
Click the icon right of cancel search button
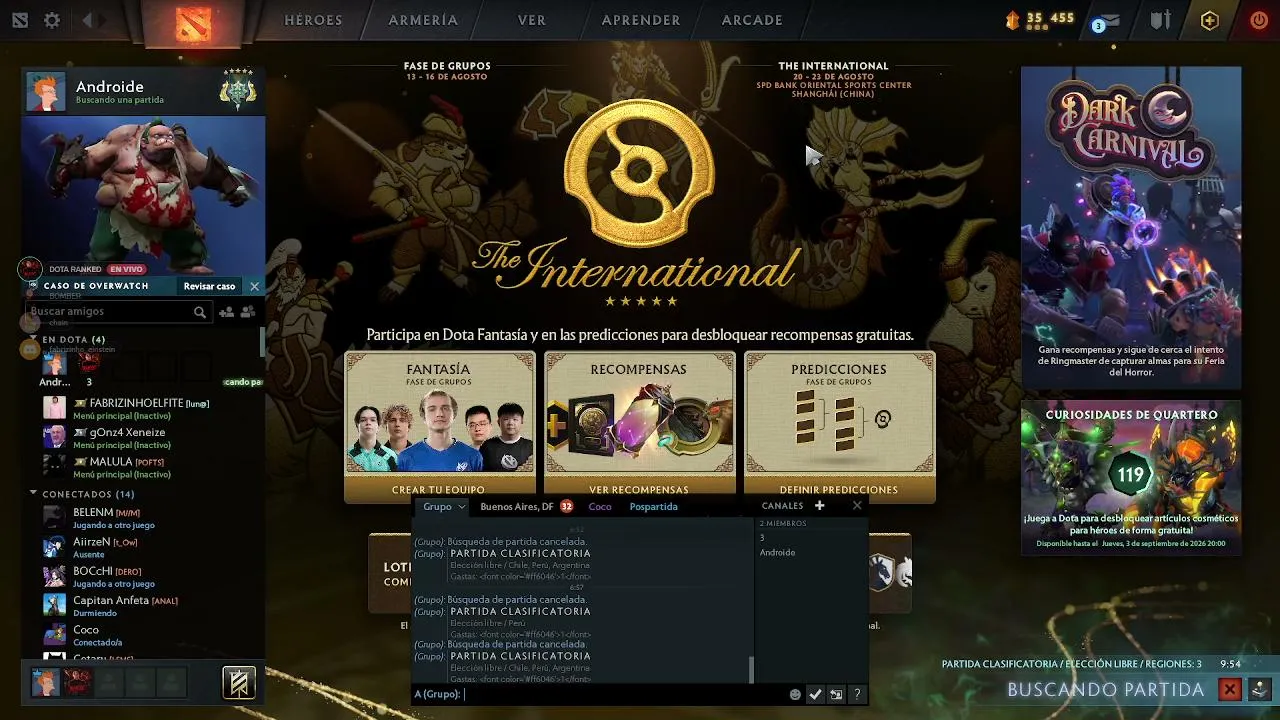tap(1260, 689)
